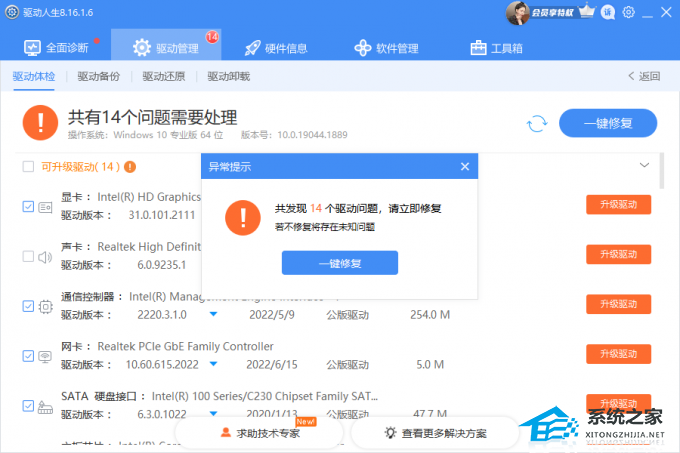Image resolution: width=680 pixels, height=453 pixels.
Task: Uncheck the SATA 硬盘接口 checkbox
Action: (28, 406)
